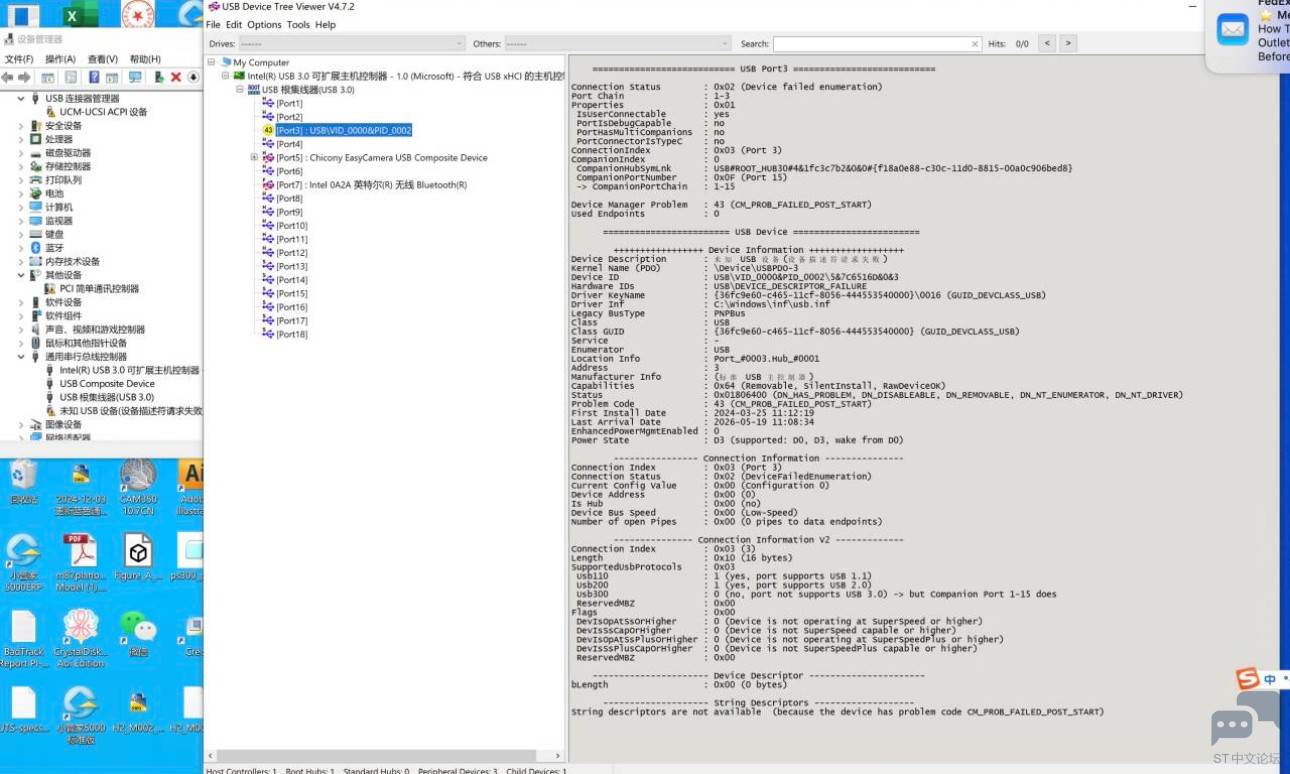The image size is (1290, 774).
Task: Click the Mail notification envelope icon
Action: (1233, 29)
